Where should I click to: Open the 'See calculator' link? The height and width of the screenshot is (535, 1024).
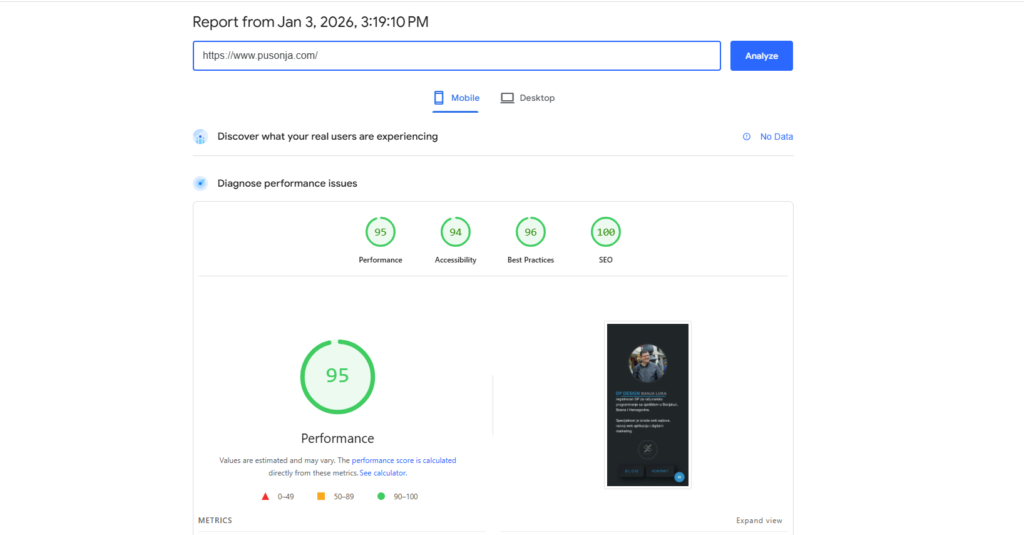tap(382, 473)
